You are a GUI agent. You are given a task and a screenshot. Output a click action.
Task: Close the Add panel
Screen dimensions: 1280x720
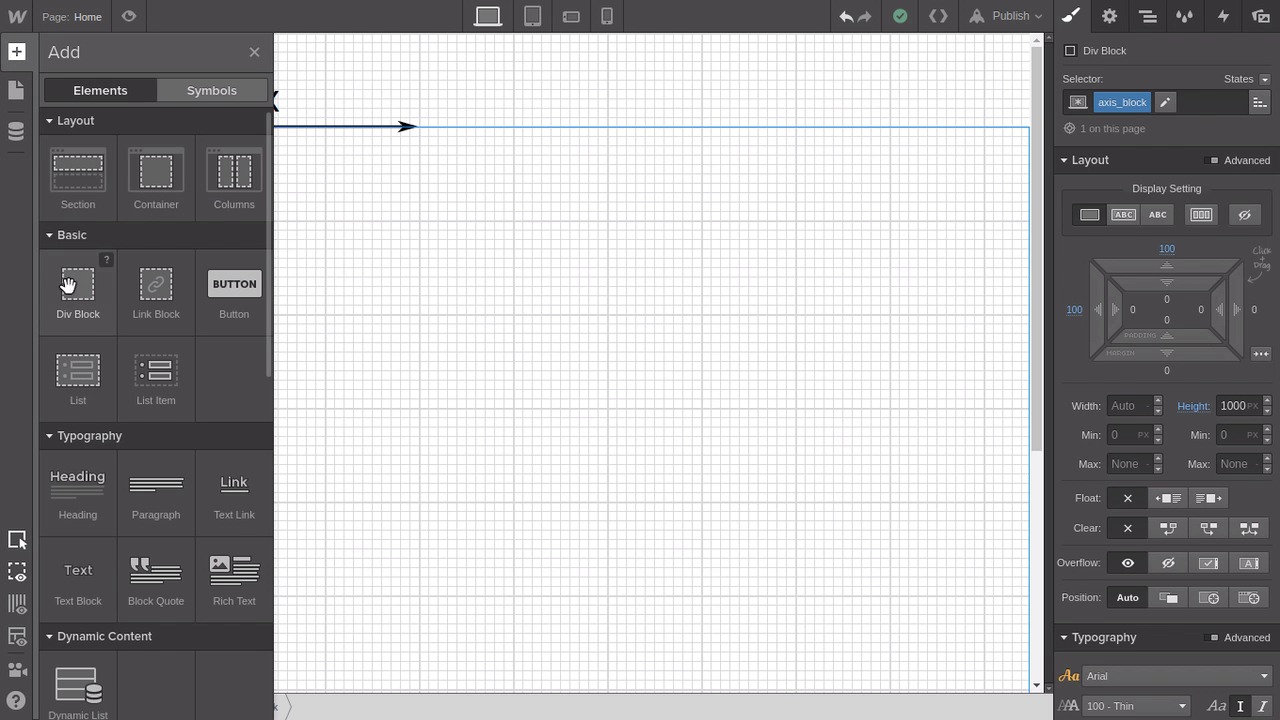(254, 52)
